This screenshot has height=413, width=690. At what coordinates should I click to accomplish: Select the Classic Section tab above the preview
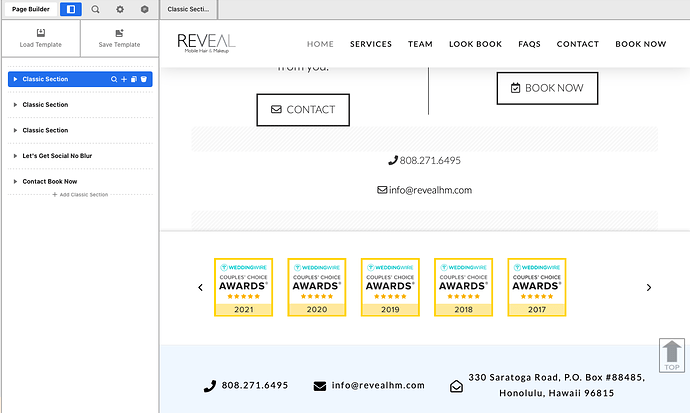tap(188, 9)
